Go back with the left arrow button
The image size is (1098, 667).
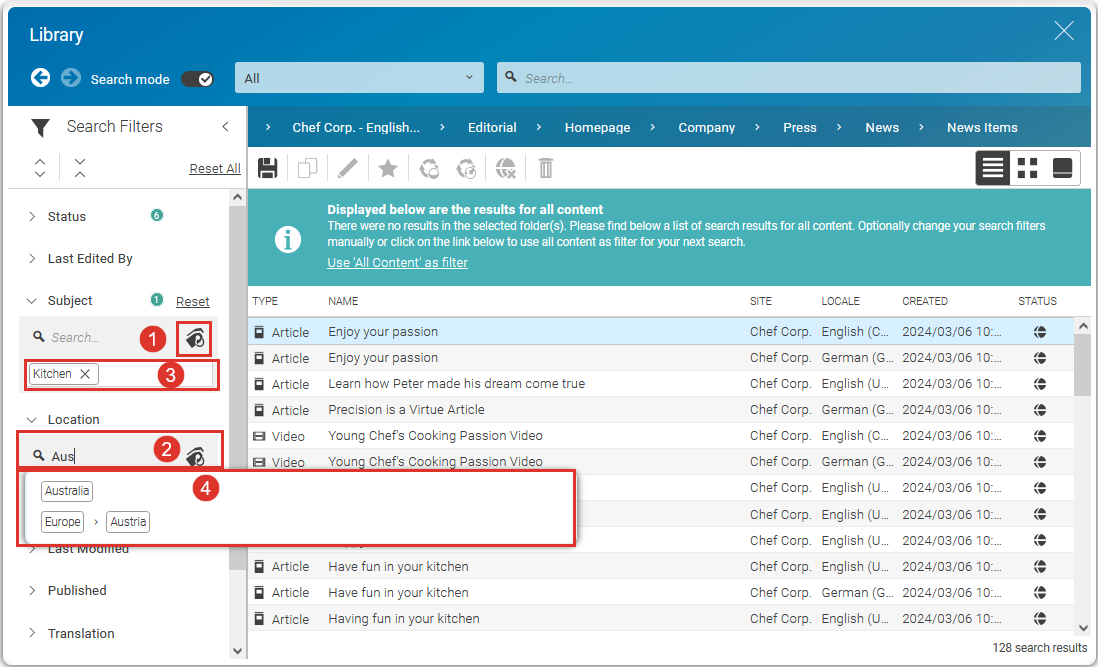[40, 78]
